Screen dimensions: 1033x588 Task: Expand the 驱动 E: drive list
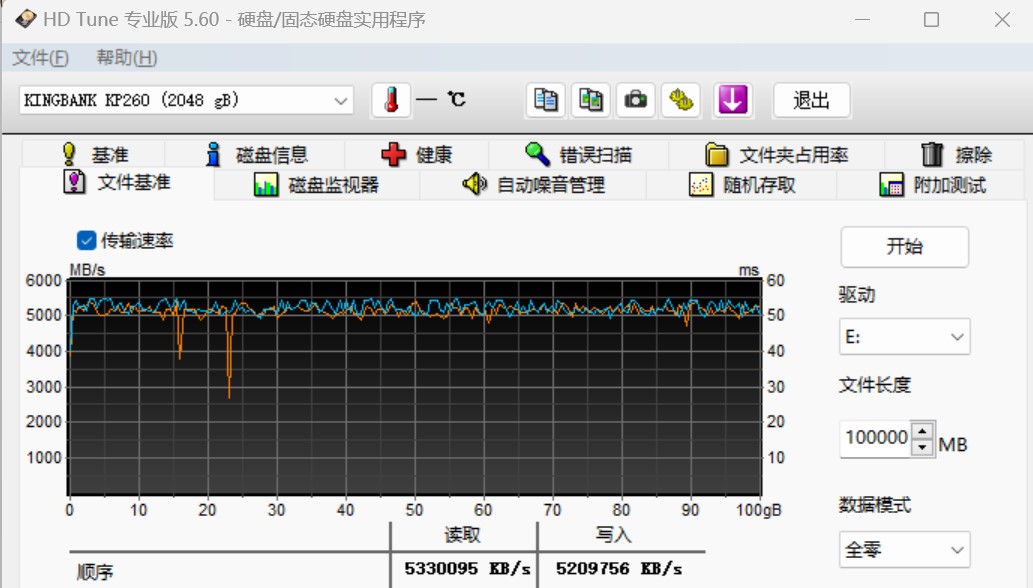point(956,336)
